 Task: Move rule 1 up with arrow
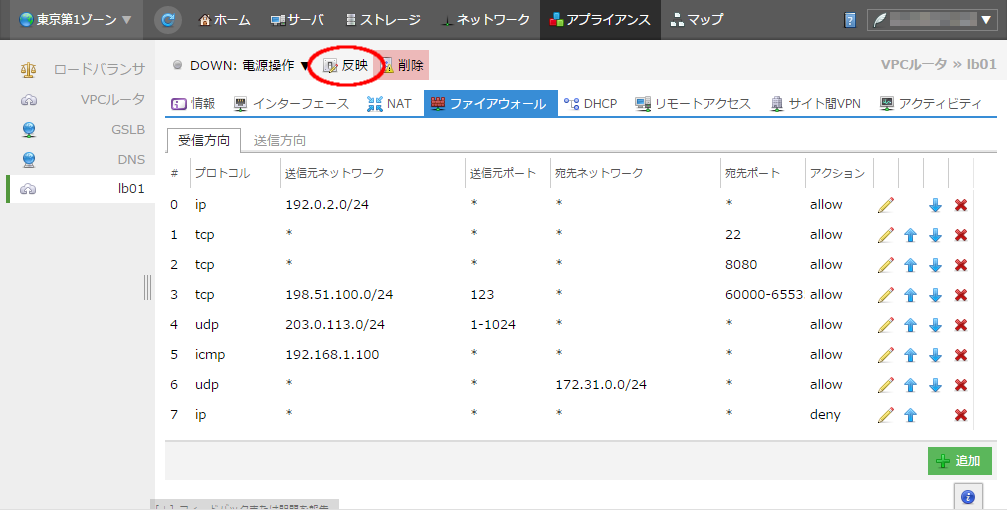point(910,235)
